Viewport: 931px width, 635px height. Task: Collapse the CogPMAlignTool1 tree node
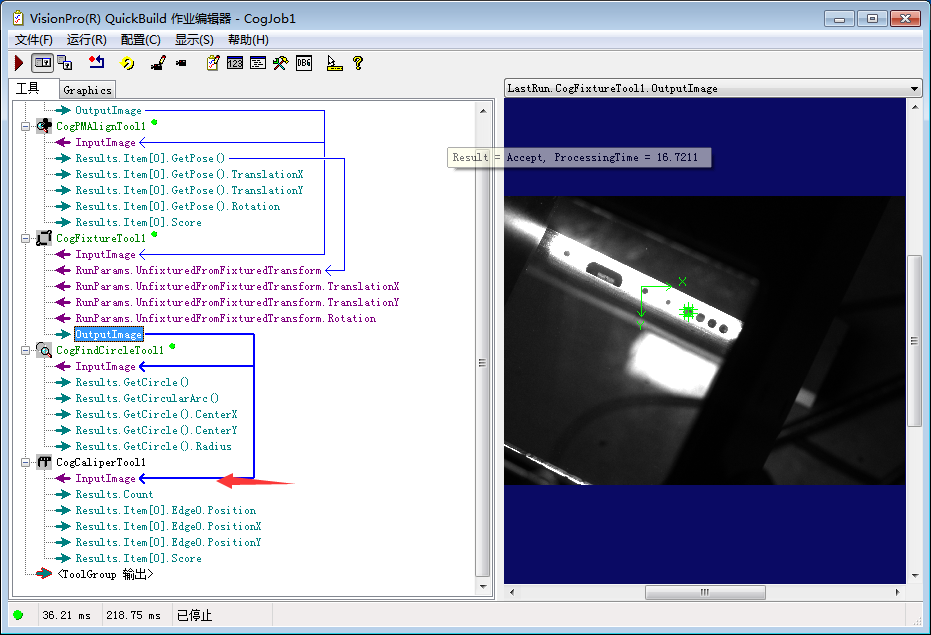tap(25, 127)
